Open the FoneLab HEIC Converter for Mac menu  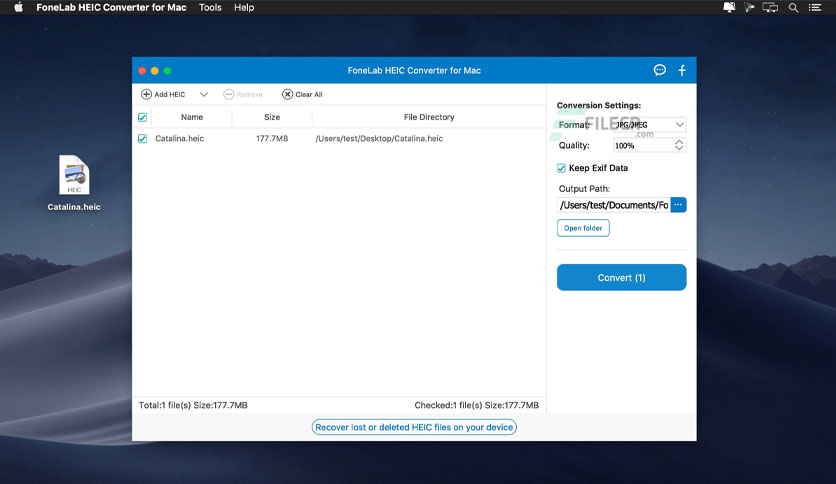[x=111, y=7]
